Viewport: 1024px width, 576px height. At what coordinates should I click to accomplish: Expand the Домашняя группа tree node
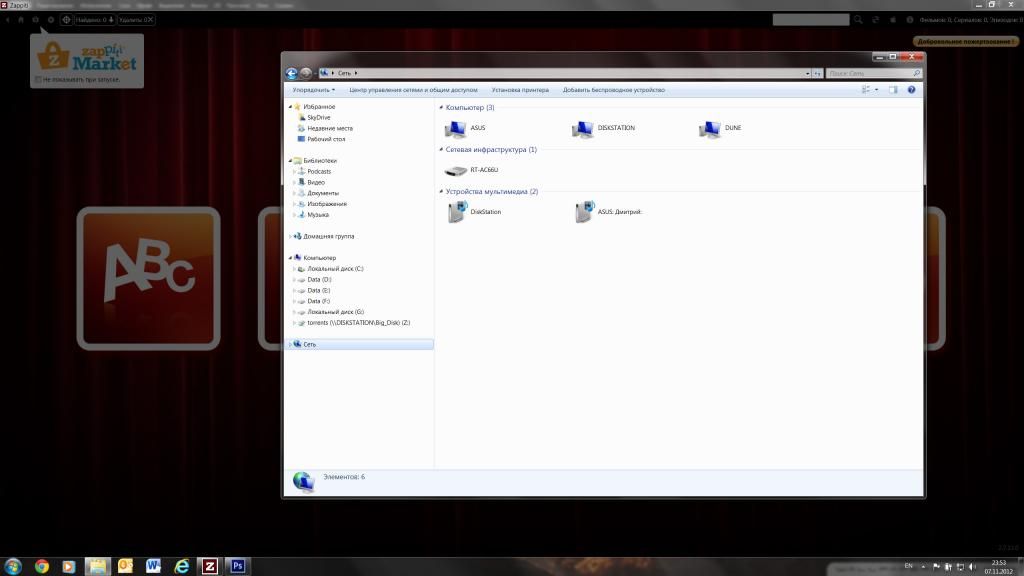click(290, 236)
